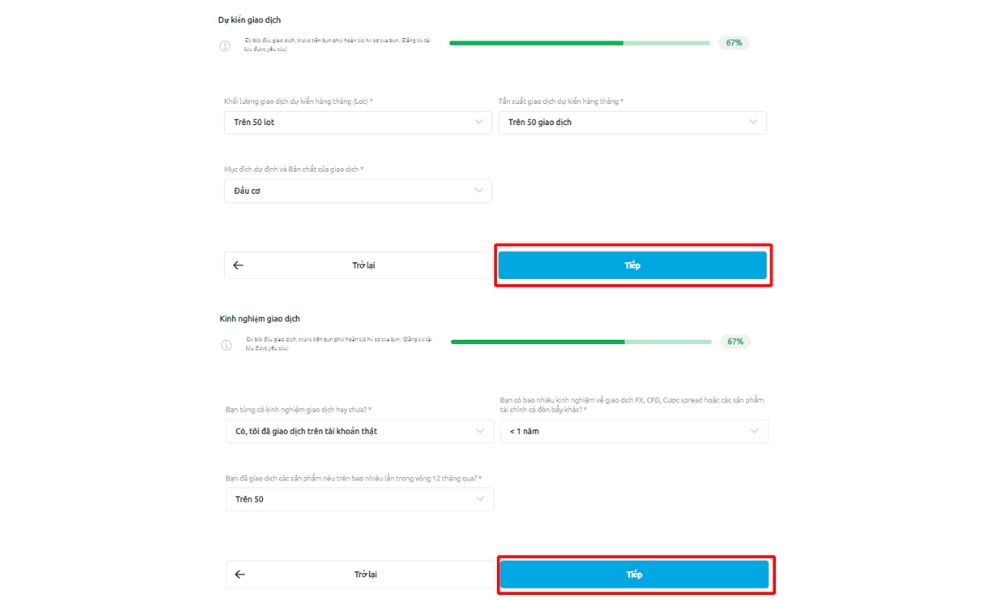The image size is (1000, 600).
Task: Click the left arrow icon above Kinh nghiệm giao dịch
Action: (x=238, y=266)
